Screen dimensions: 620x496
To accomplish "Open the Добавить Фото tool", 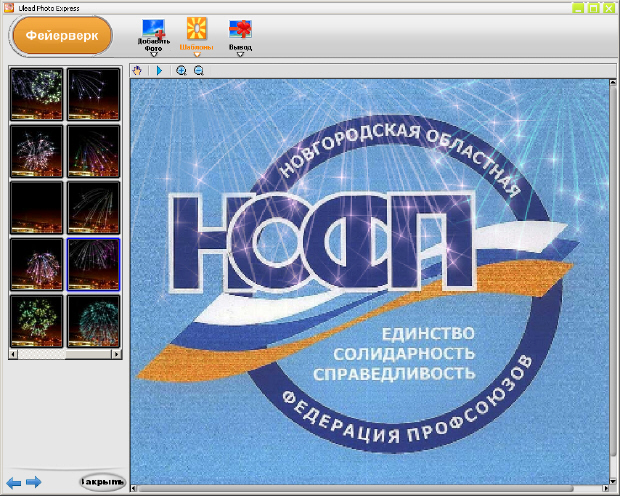I will click(x=154, y=35).
